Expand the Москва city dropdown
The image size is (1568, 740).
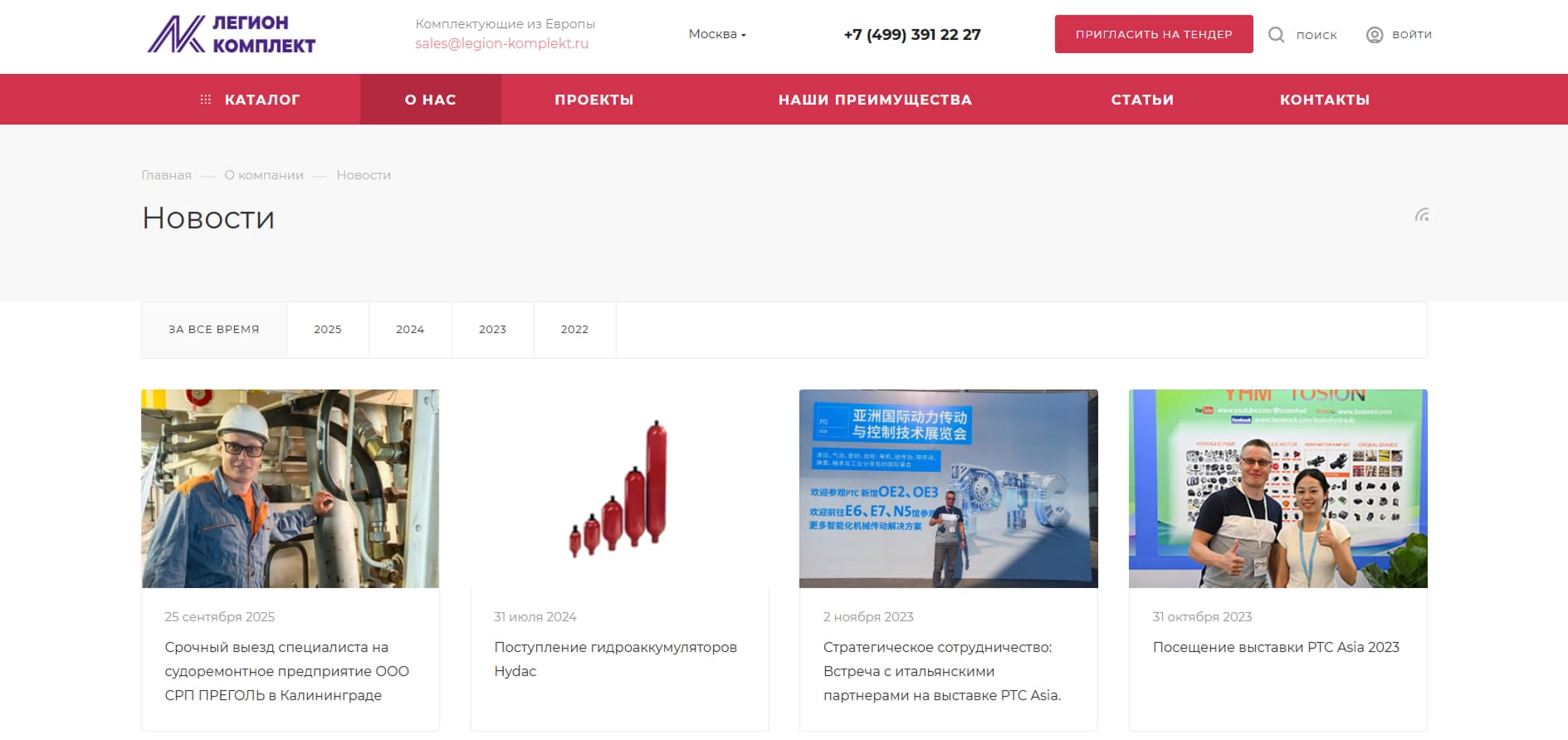click(717, 34)
